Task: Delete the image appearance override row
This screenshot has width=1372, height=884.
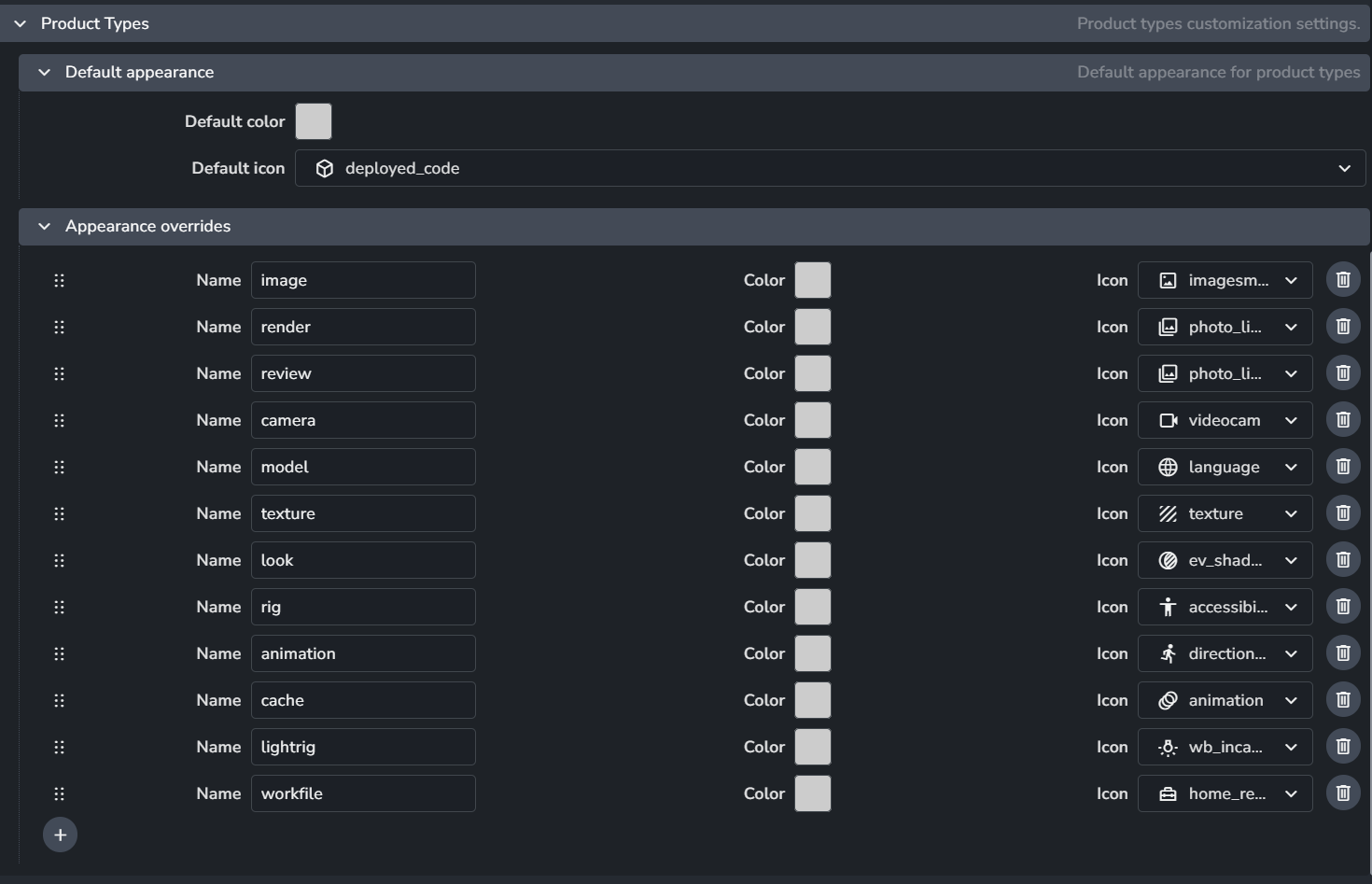Action: 1343,280
